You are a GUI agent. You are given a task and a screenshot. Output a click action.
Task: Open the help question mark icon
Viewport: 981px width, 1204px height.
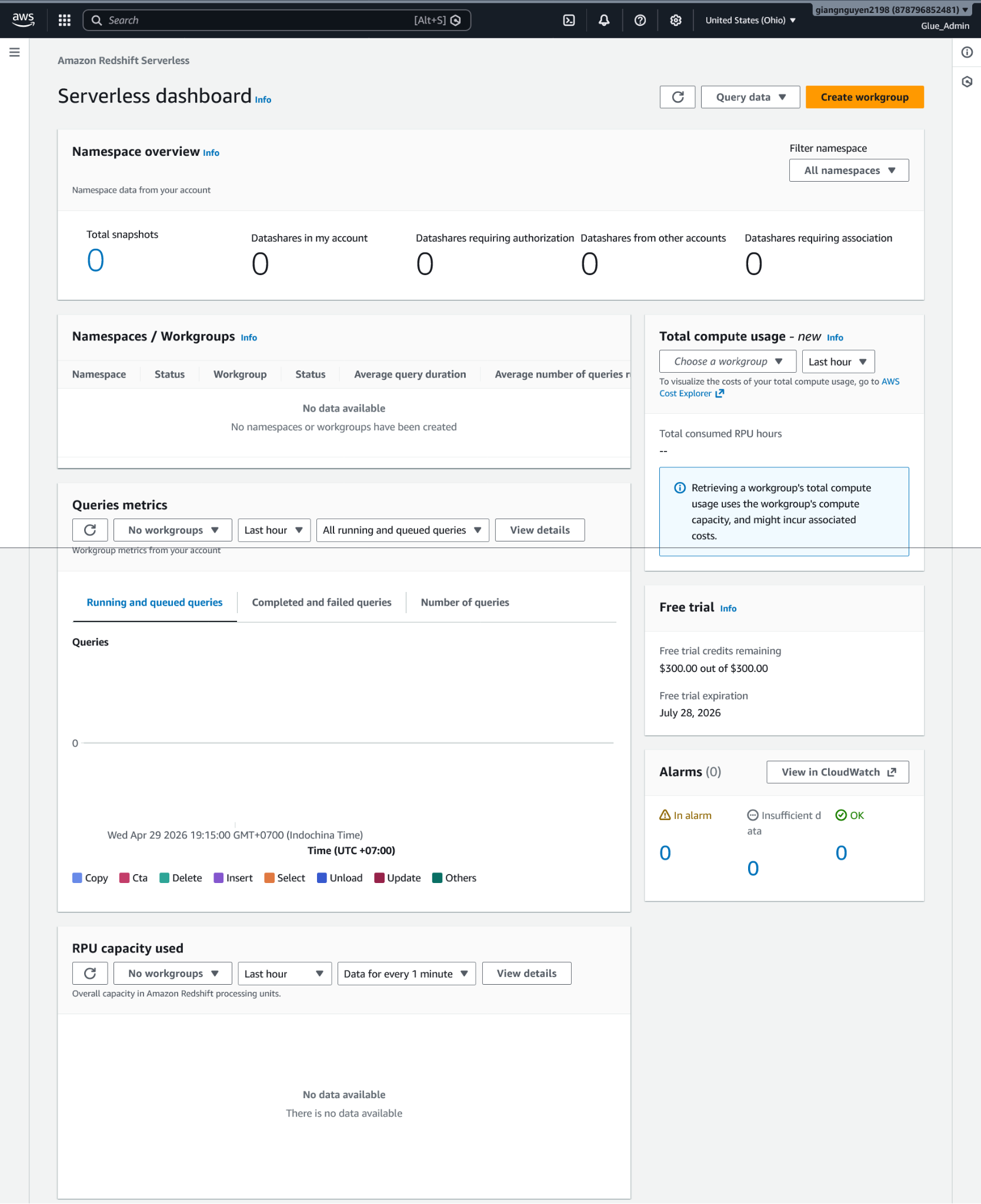pos(640,20)
